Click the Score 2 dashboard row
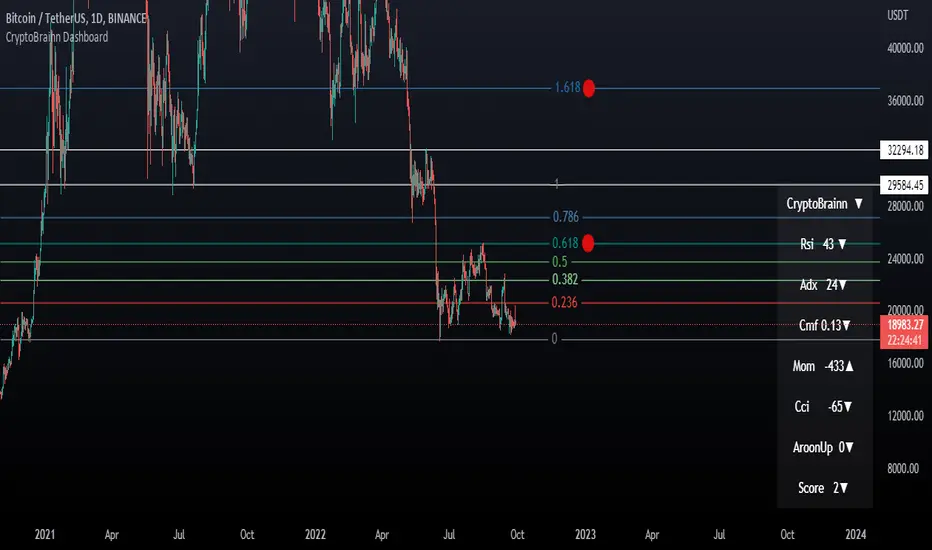The width and height of the screenshot is (932, 550). (x=823, y=488)
